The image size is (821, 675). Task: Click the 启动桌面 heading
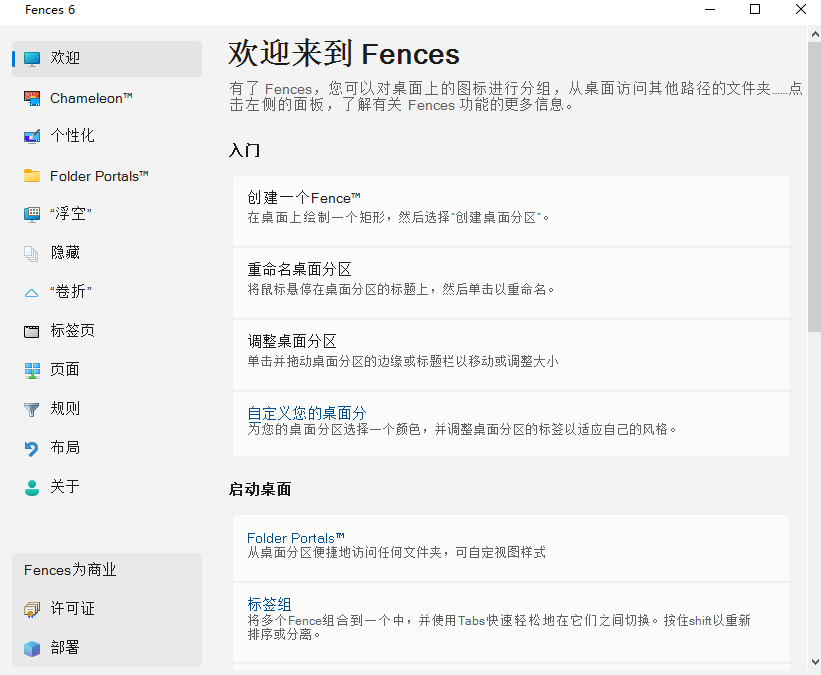pyautogui.click(x=260, y=489)
